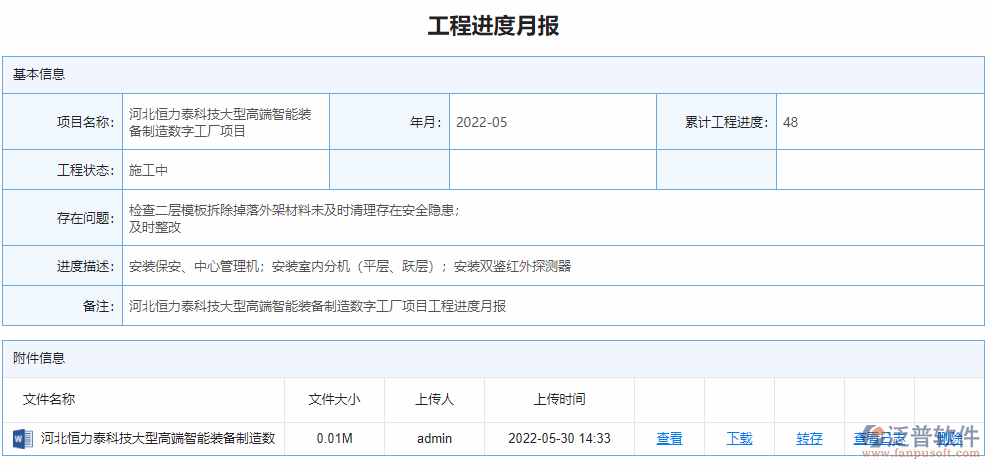Open the attachment file name 河北恒力泰科技大型高端智能装备制造数

[x=157, y=438]
